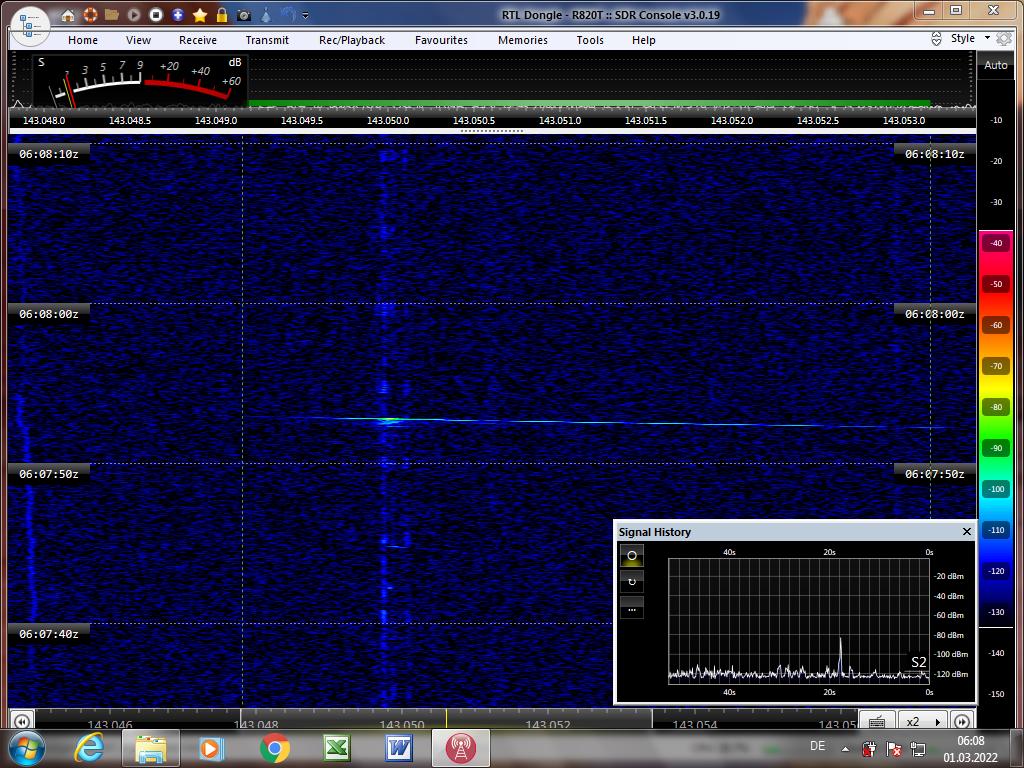Click the S-meter signal gauge
The height and width of the screenshot is (768, 1024).
(x=140, y=81)
